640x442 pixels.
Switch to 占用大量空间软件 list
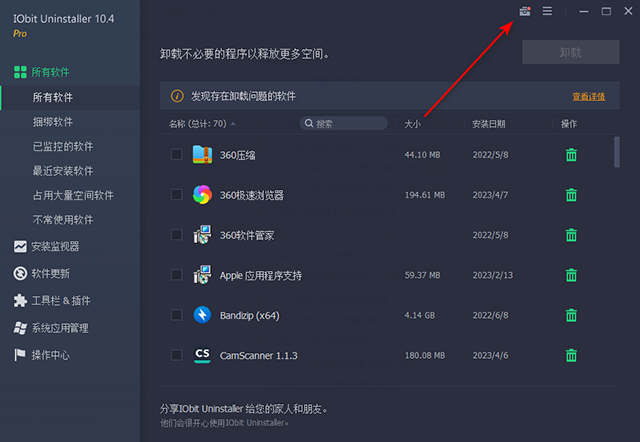pos(72,195)
